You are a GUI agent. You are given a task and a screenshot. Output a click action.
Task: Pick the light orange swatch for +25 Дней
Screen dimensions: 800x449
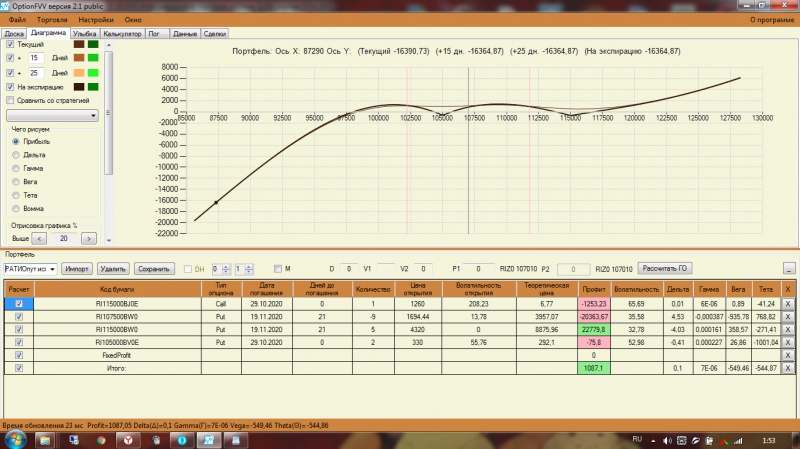pyautogui.click(x=79, y=73)
